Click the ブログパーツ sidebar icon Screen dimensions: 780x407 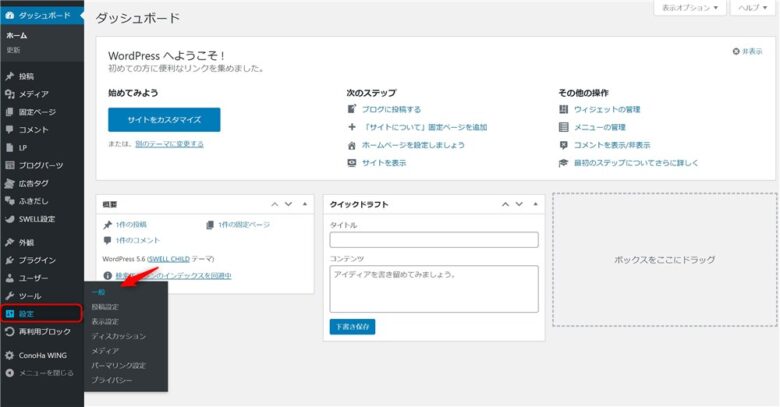tap(9, 165)
